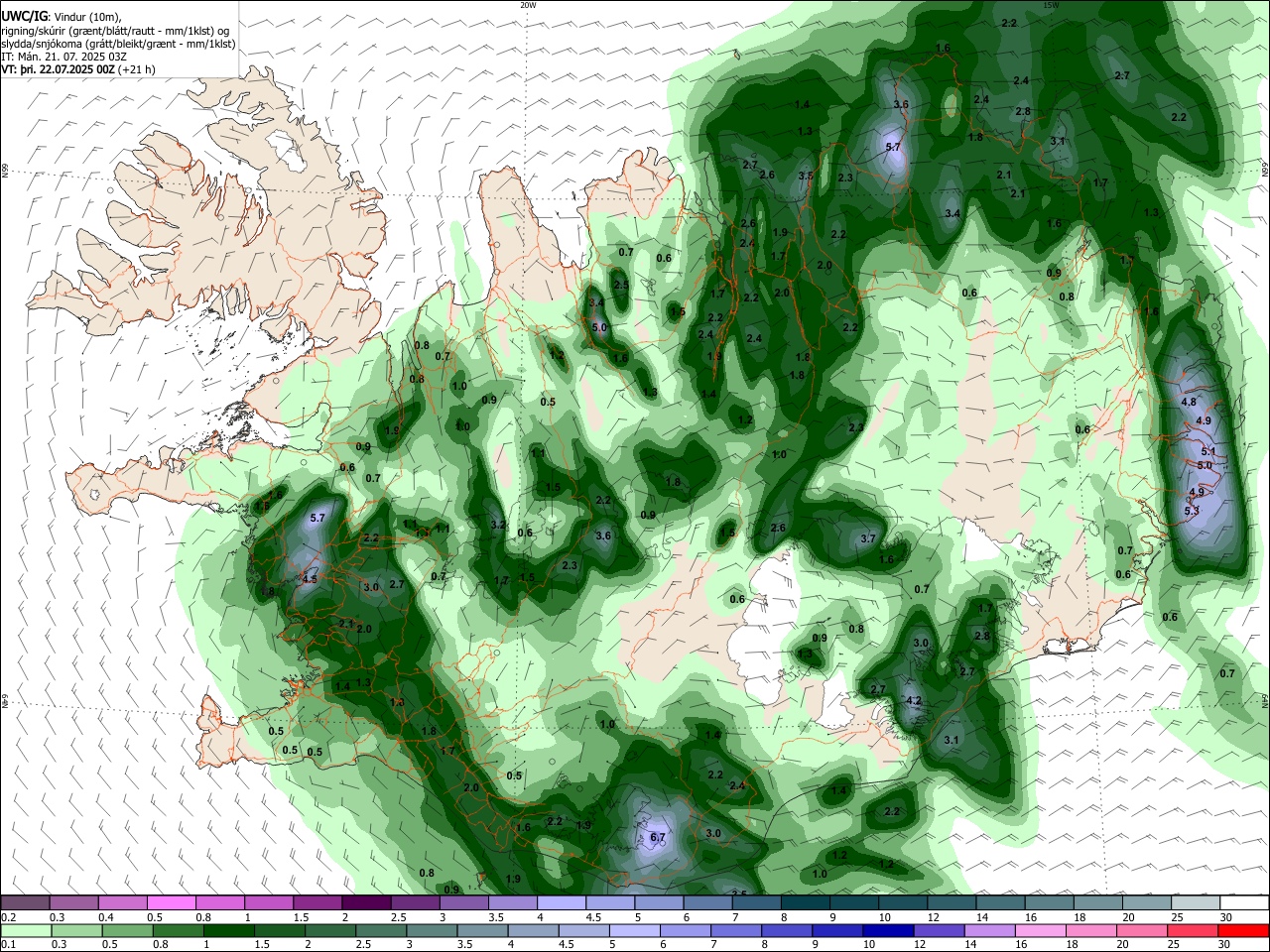
Task: Click the '4.8' precipitation value on the map
Action: click(x=1189, y=402)
